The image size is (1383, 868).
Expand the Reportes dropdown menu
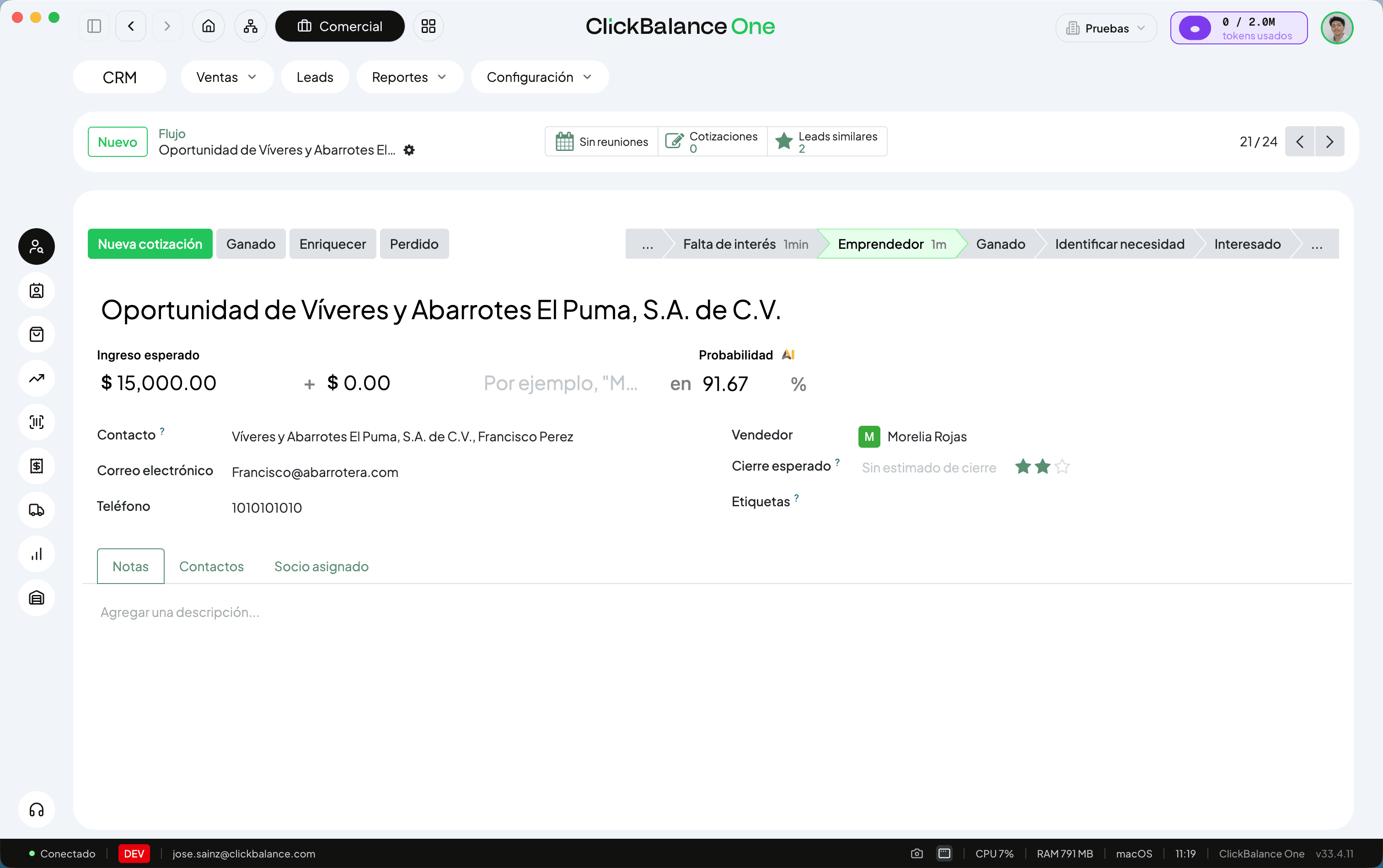[409, 77]
